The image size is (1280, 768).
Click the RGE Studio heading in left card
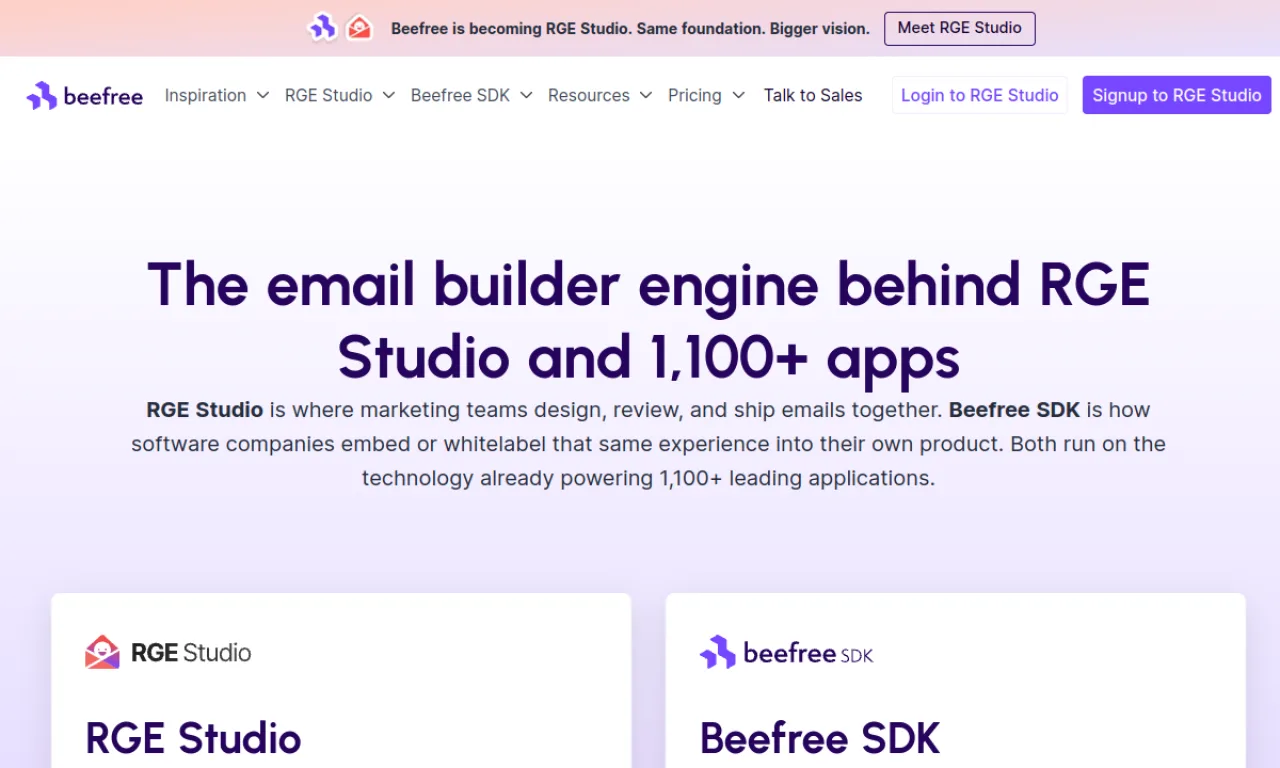[x=193, y=739]
